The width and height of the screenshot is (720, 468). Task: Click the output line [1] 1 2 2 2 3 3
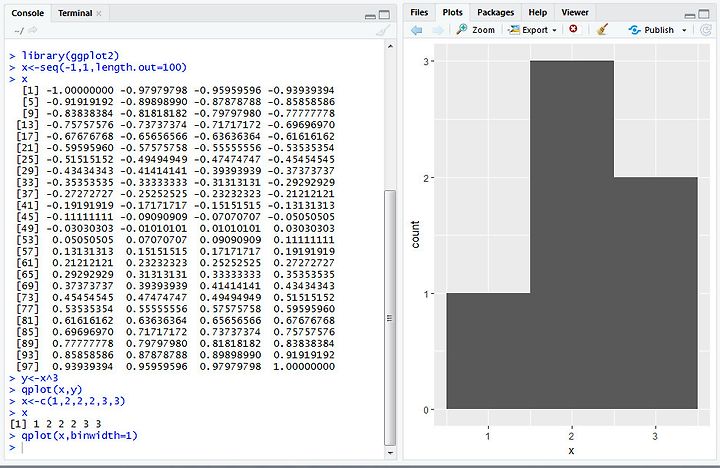(55, 424)
